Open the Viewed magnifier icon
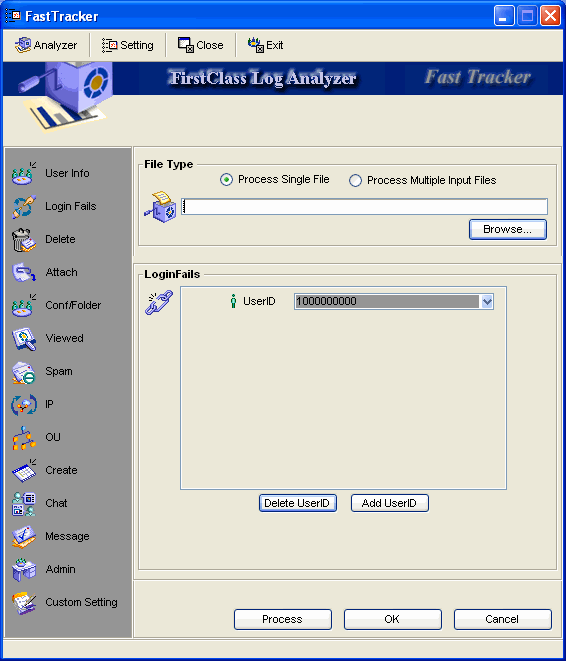 click(x=24, y=339)
